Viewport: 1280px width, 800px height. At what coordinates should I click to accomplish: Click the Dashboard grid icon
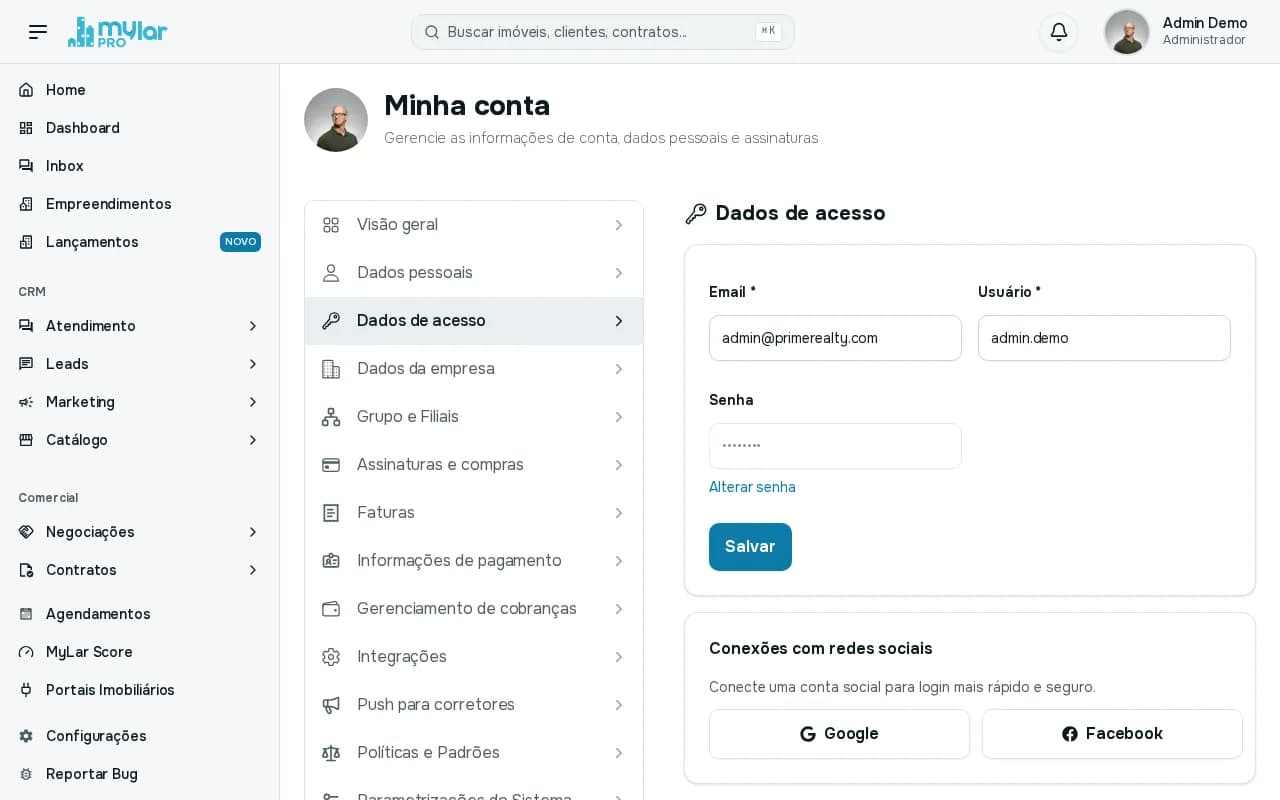[26, 128]
